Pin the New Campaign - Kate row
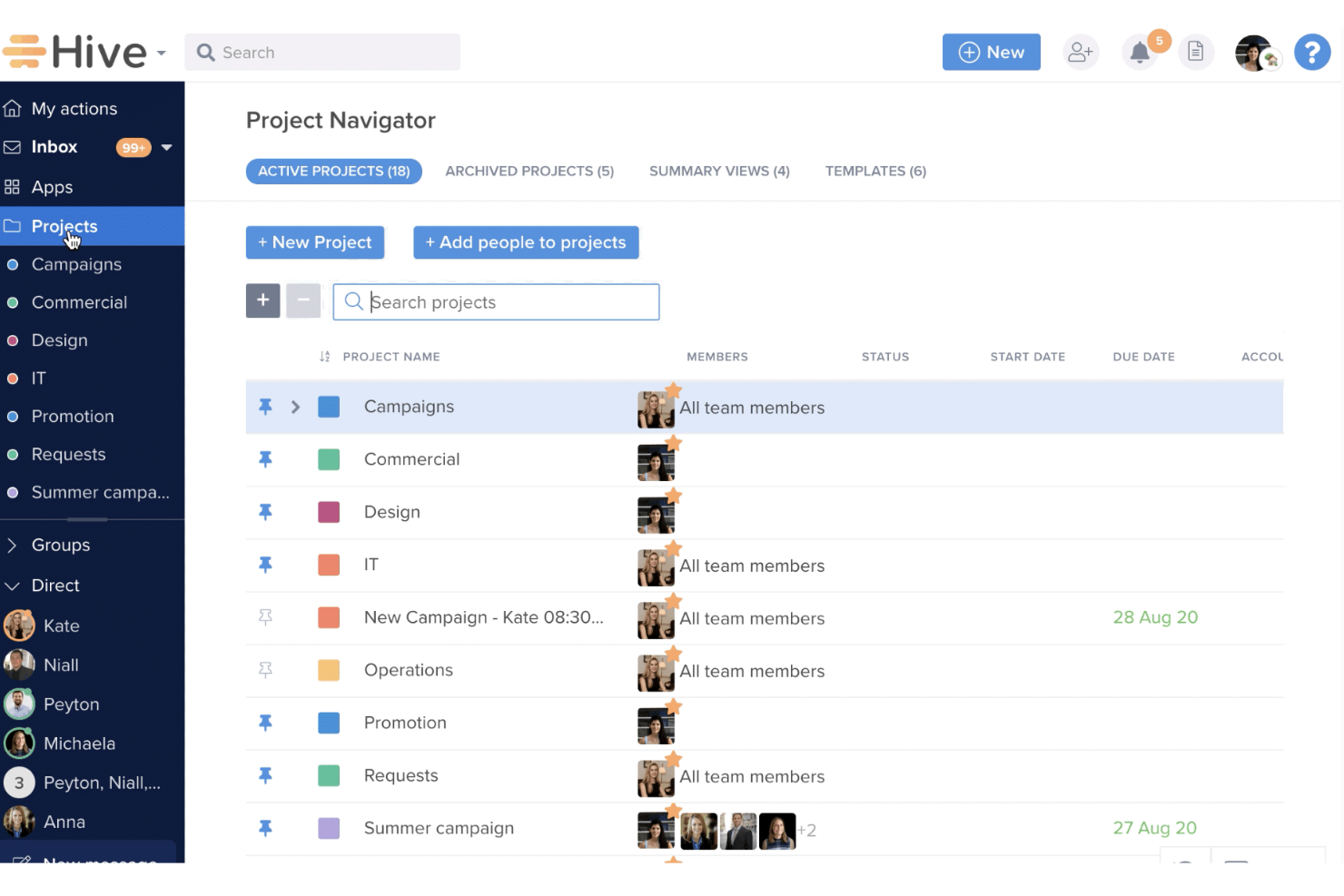The height and width of the screenshot is (896, 1344). 265,617
